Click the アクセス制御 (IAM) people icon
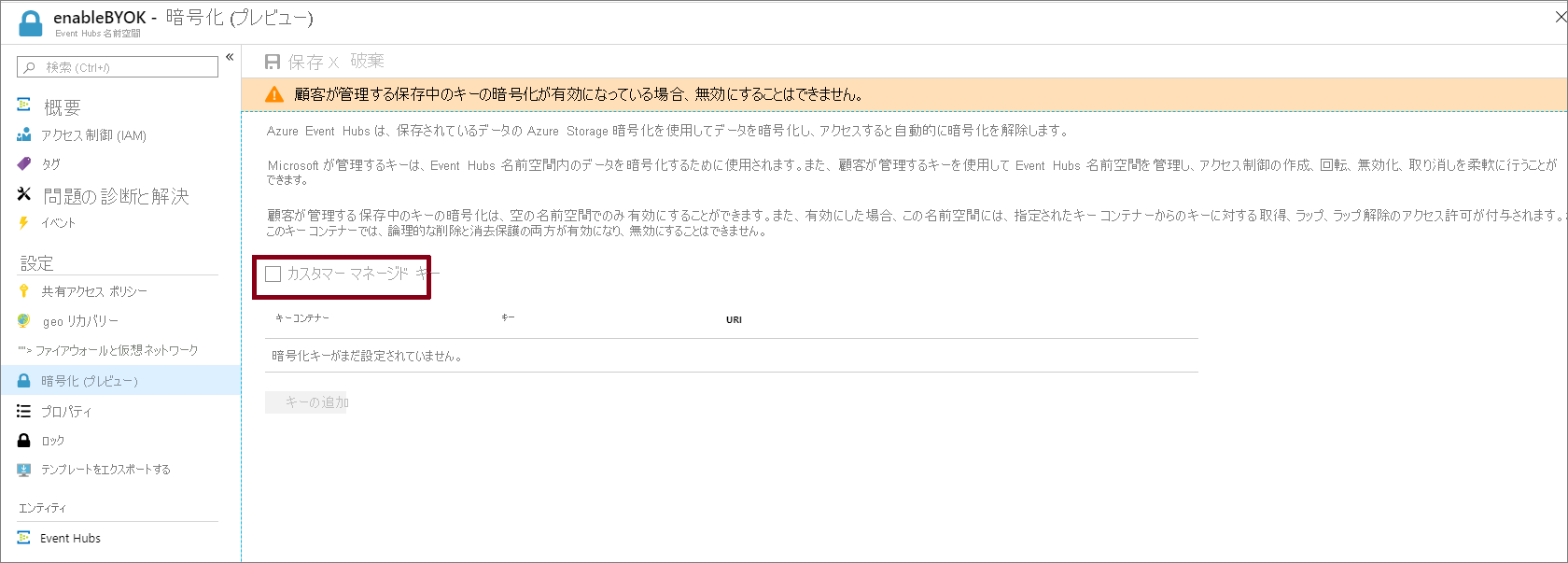1568x563 pixels. pyautogui.click(x=24, y=135)
